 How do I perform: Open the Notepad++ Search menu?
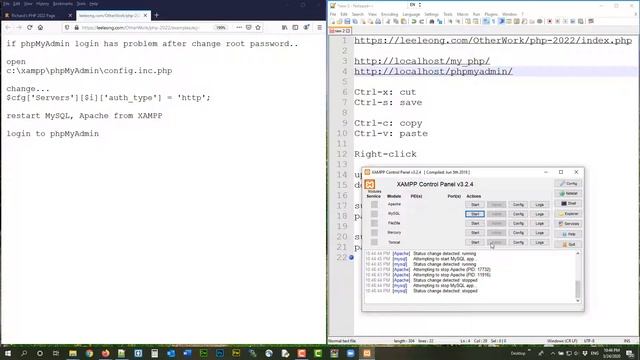pyautogui.click(x=358, y=14)
